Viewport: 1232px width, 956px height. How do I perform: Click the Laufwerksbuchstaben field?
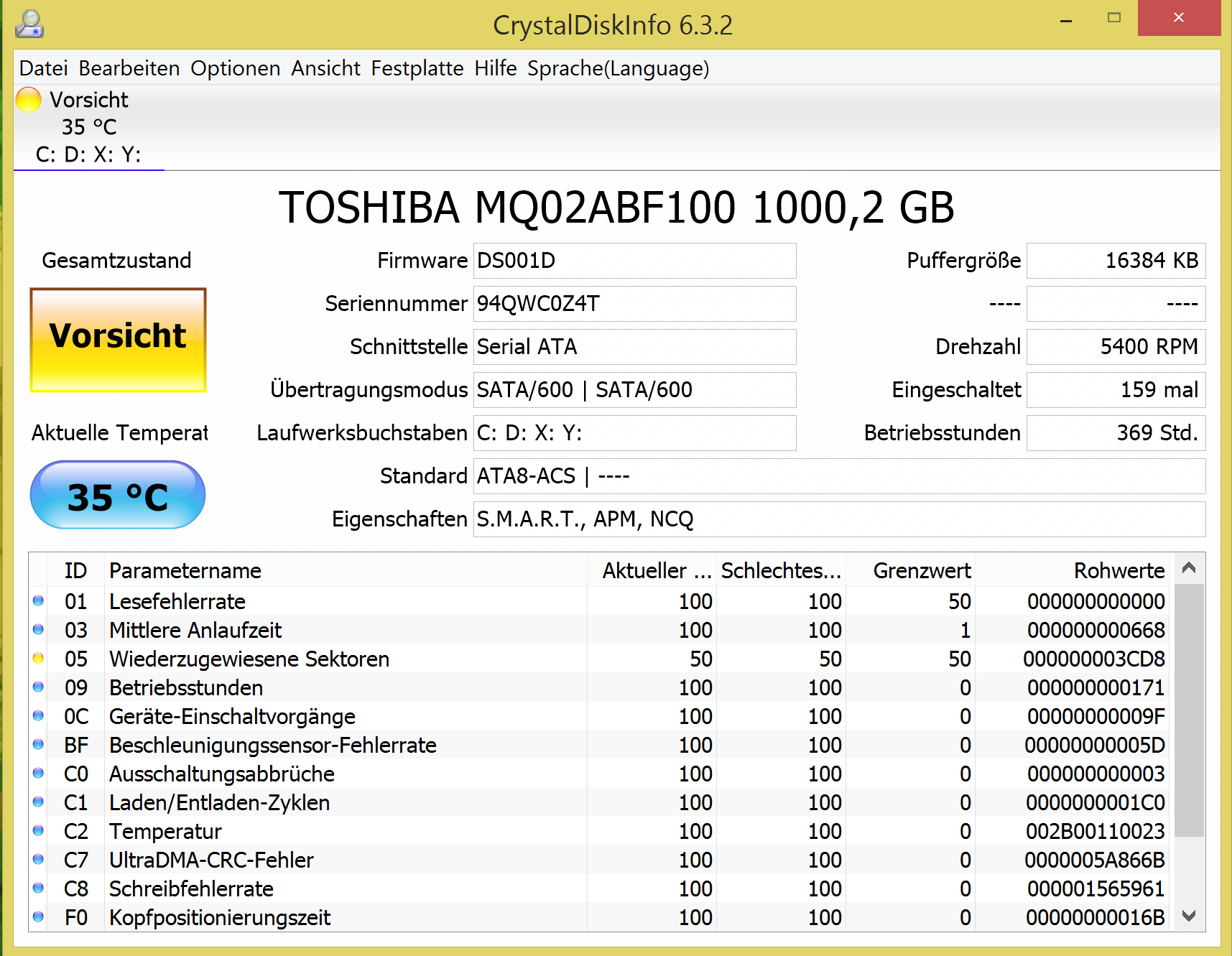[x=635, y=433]
